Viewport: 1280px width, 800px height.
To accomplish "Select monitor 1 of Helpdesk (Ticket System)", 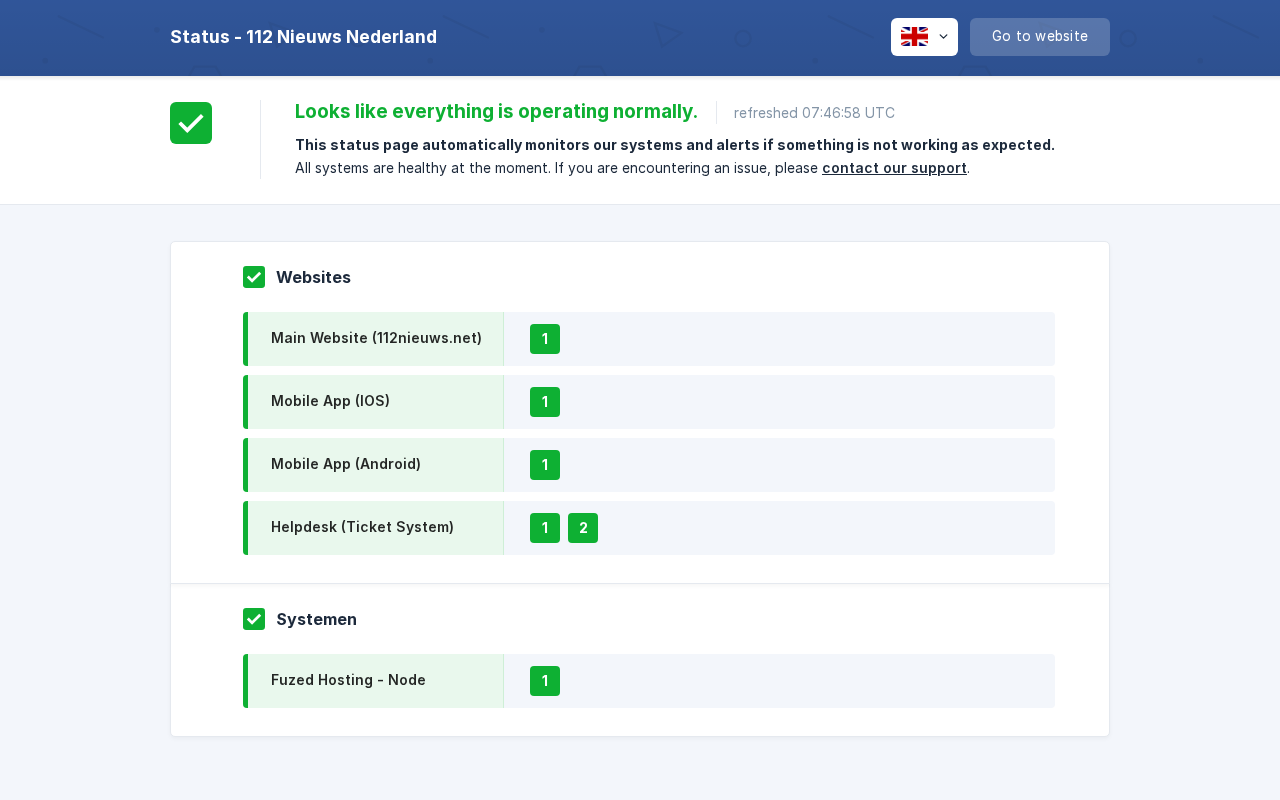I will tap(545, 528).
